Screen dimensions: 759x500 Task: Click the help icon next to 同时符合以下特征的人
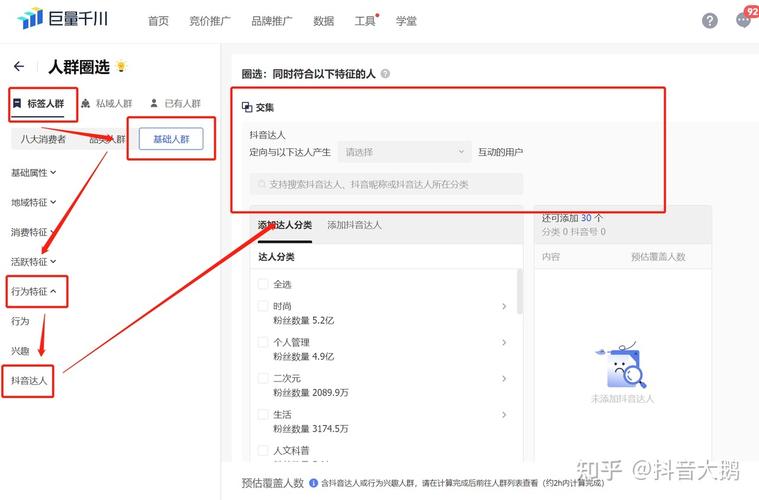(x=385, y=74)
